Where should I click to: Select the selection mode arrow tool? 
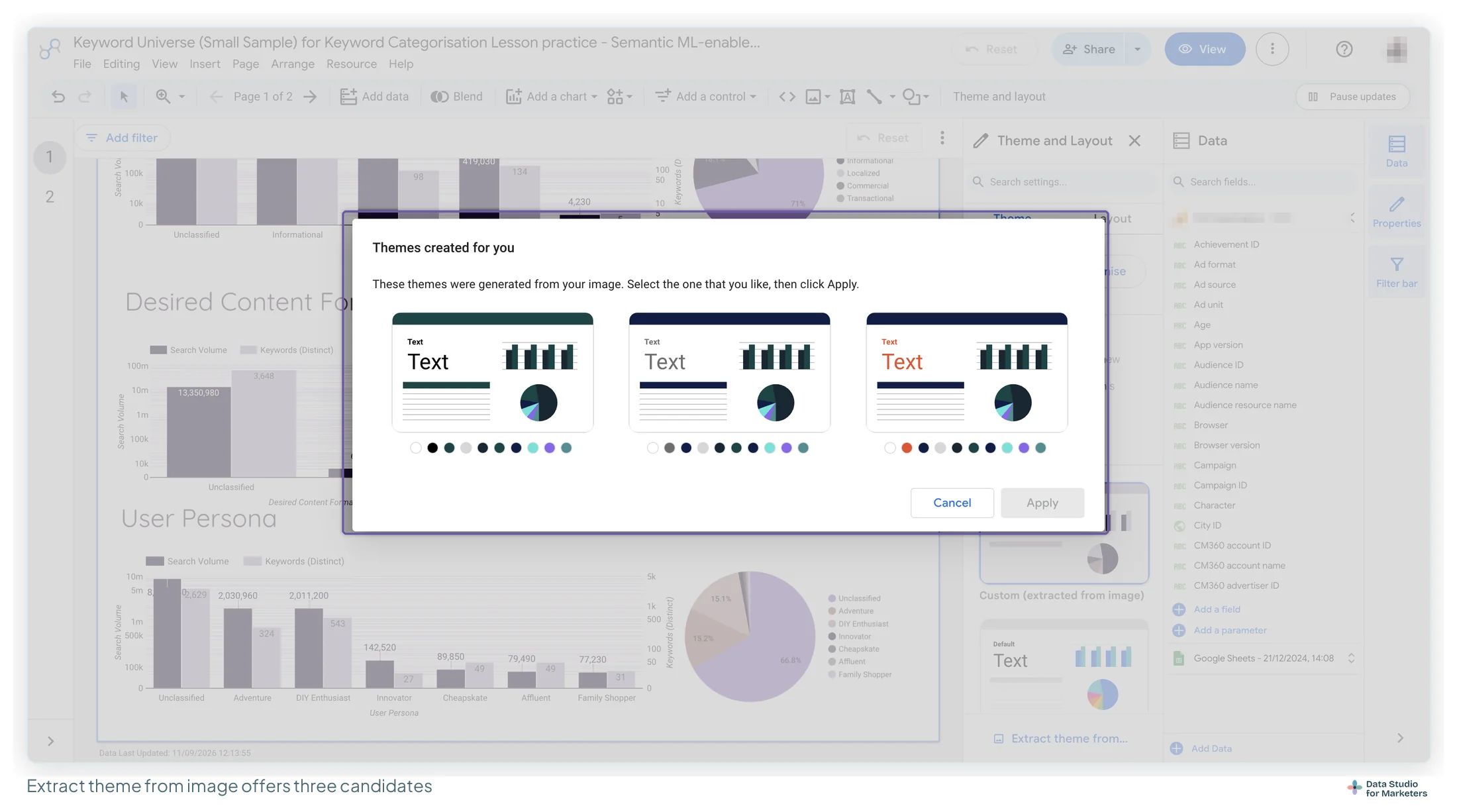(x=124, y=97)
